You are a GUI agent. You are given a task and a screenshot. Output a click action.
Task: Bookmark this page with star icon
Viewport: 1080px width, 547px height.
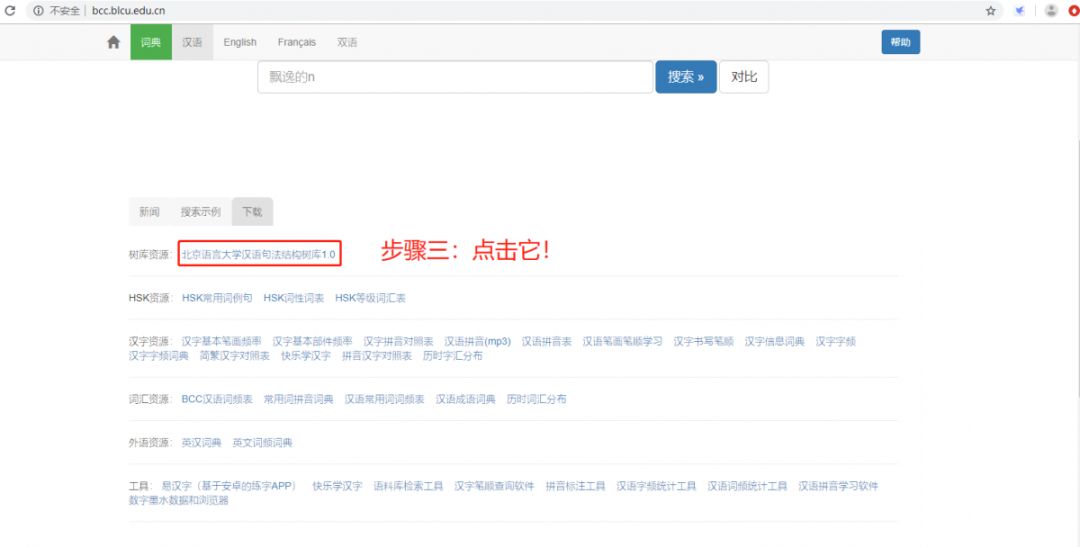[x=990, y=11]
